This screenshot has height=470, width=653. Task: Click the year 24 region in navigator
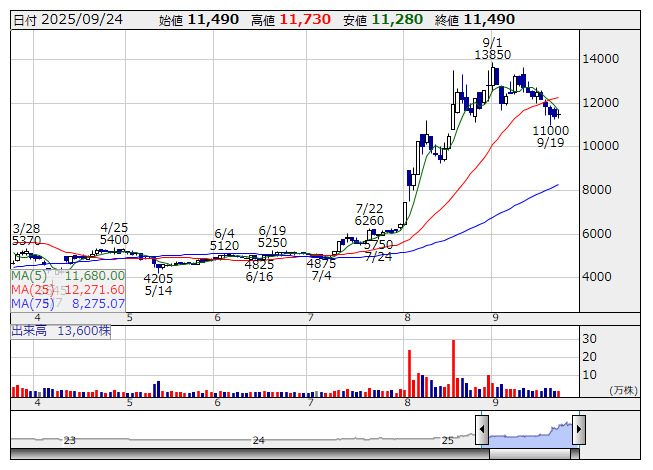point(258,440)
